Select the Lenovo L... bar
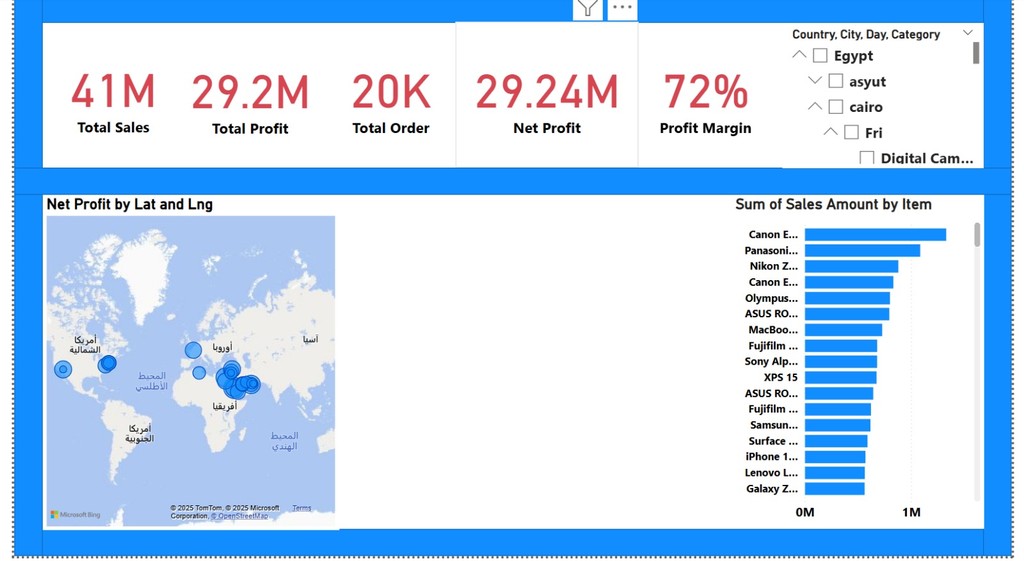The image size is (1024, 561). [835, 473]
